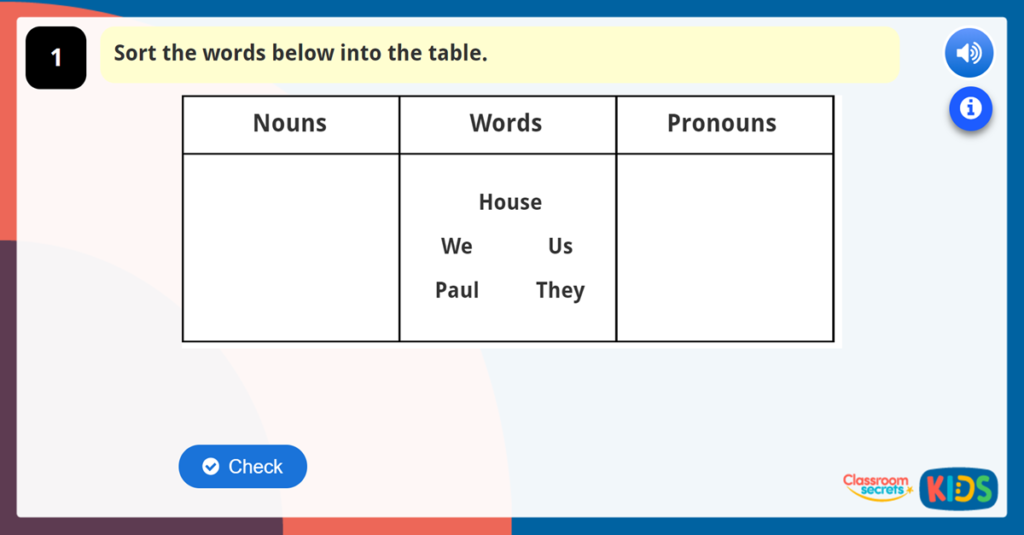Click the black question number 1 badge
The image size is (1024, 535).
[56, 58]
